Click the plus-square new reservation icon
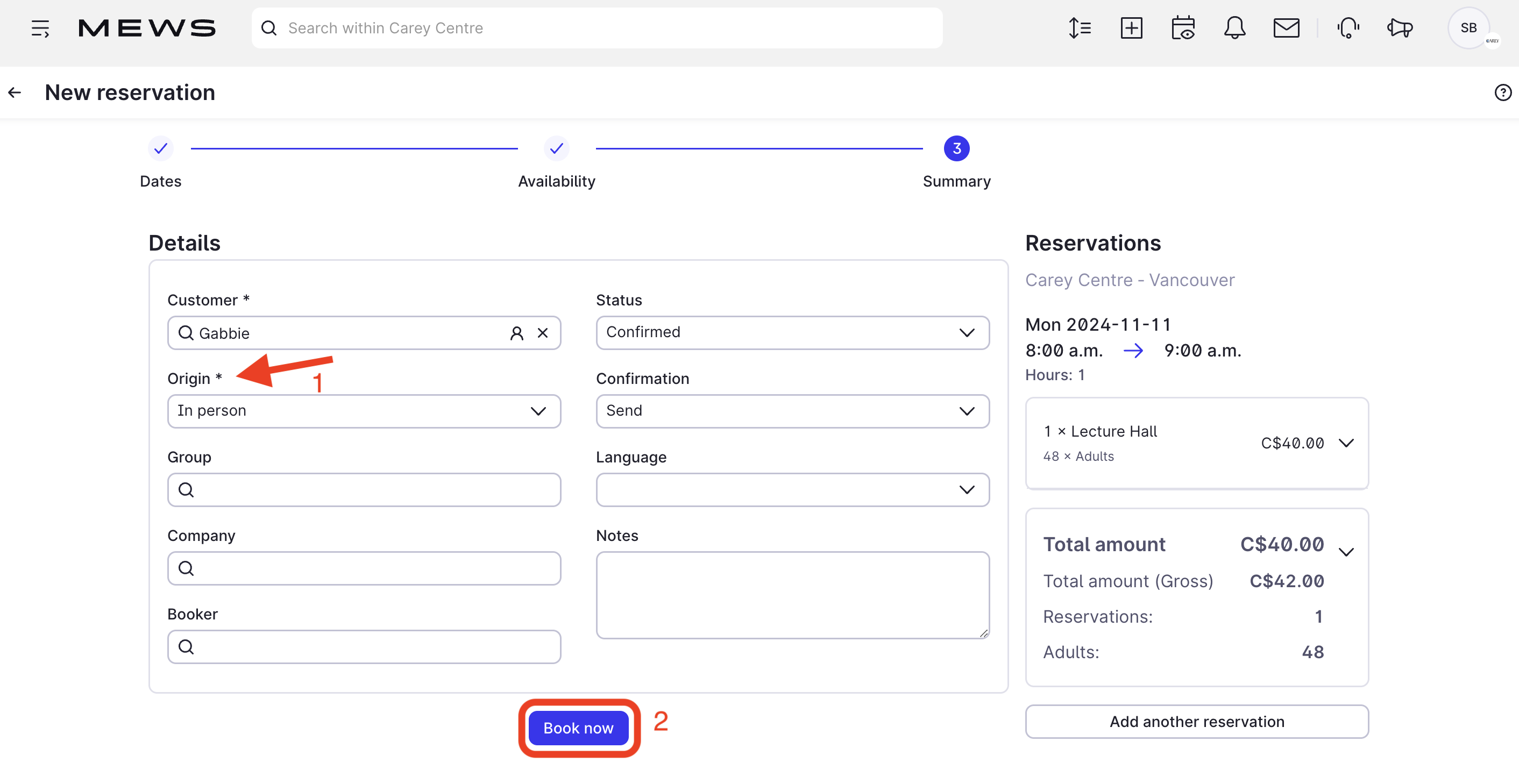 pos(1131,28)
